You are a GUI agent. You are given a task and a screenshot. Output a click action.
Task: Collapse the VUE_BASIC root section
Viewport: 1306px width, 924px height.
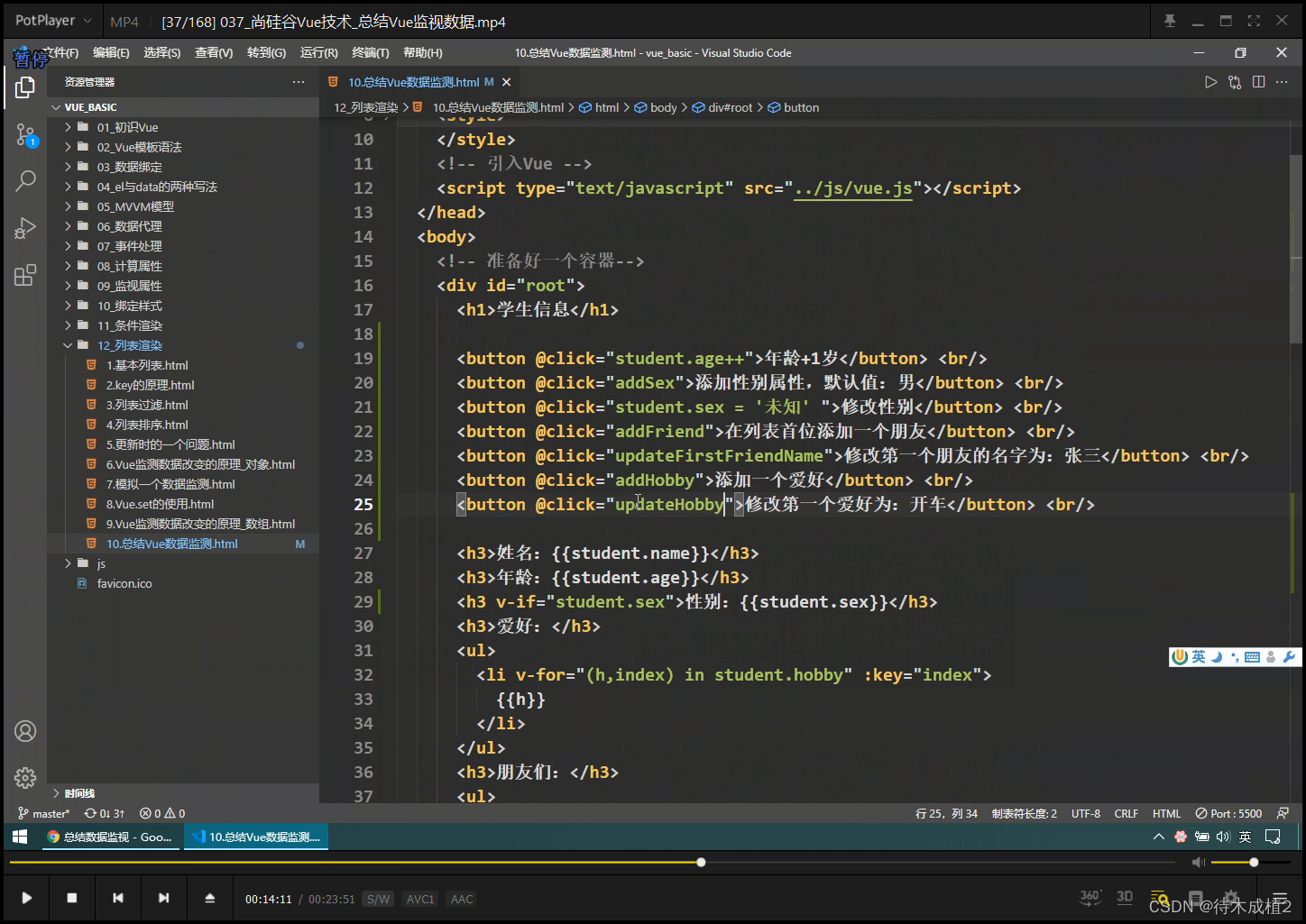pos(90,107)
